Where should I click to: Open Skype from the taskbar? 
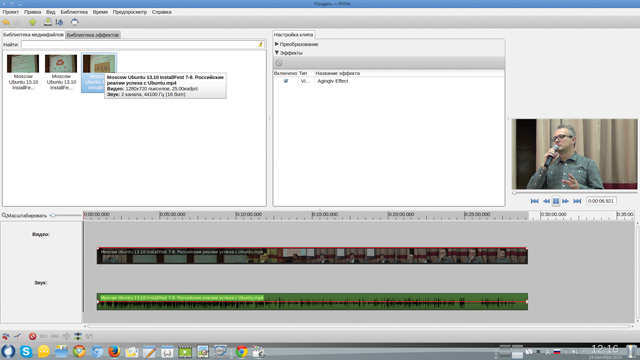pos(26,351)
